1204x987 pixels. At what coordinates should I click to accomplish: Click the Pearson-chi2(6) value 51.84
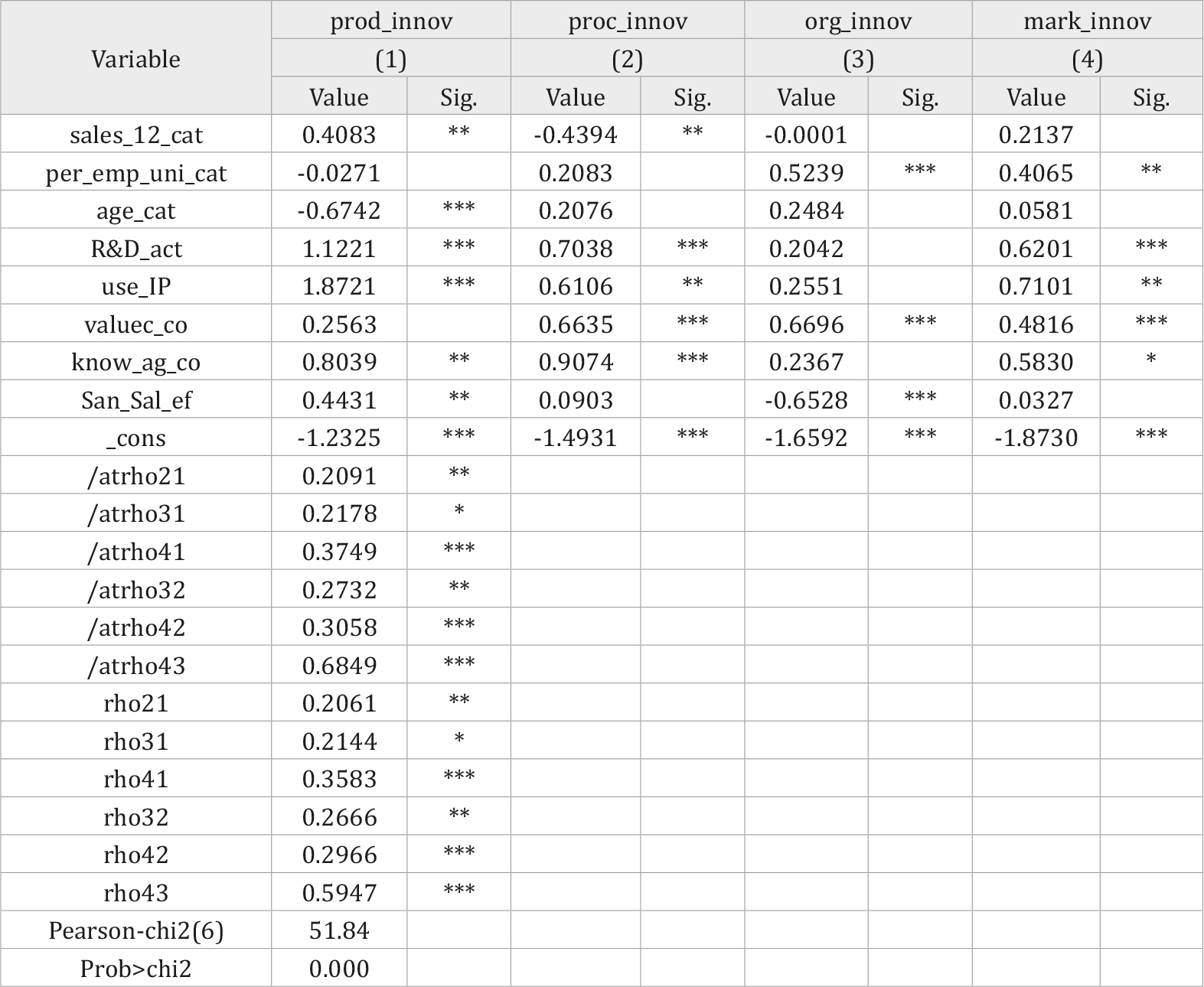click(339, 930)
